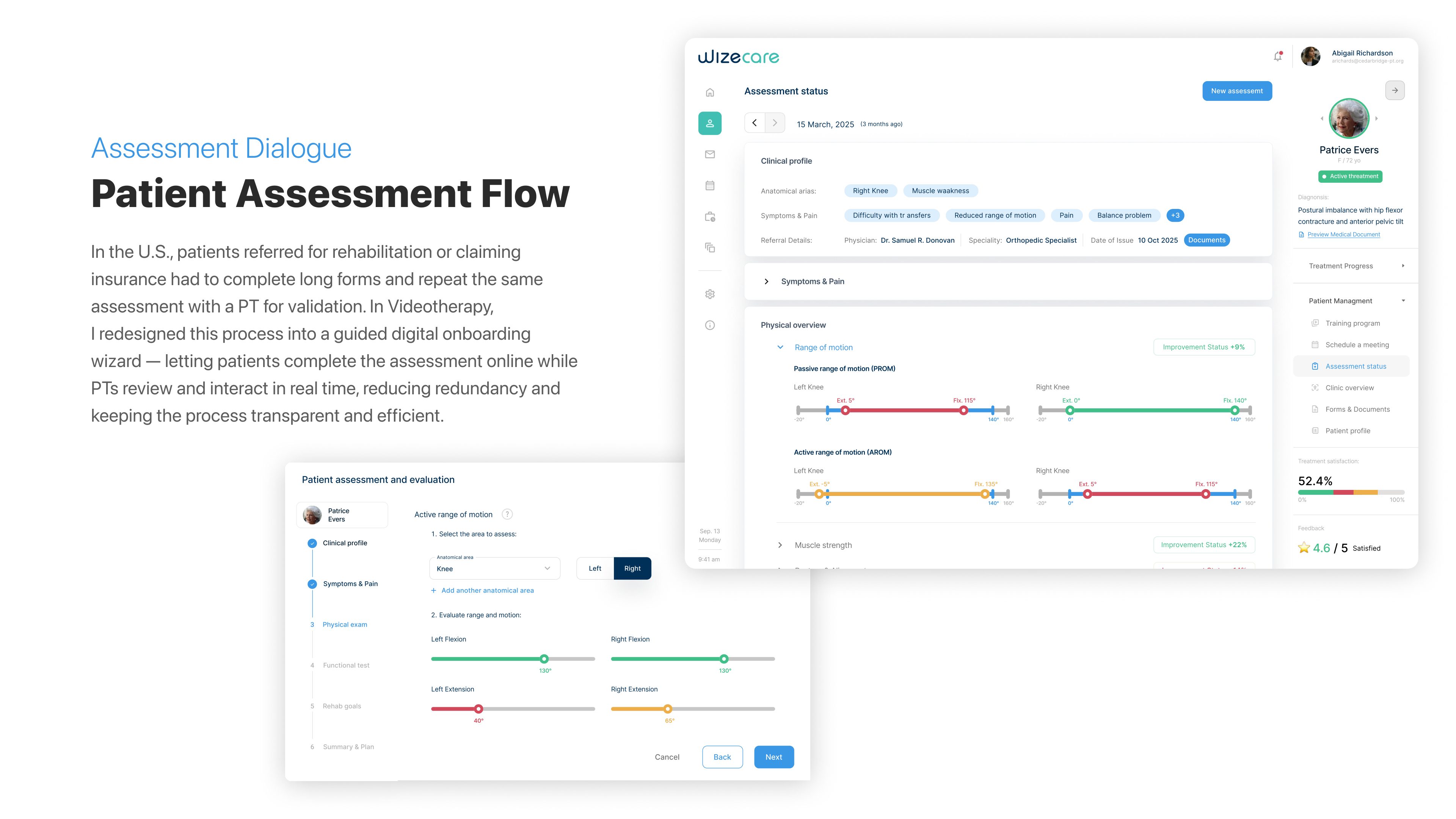Click Back in assessment dialog

pos(722,757)
